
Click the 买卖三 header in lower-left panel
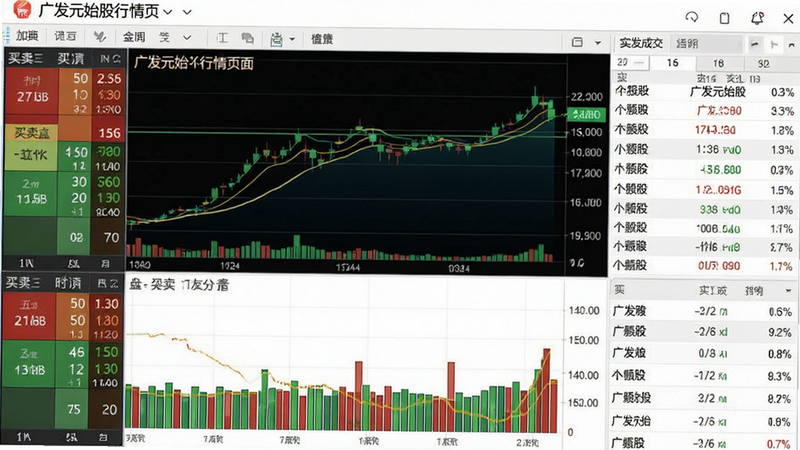[x=23, y=283]
